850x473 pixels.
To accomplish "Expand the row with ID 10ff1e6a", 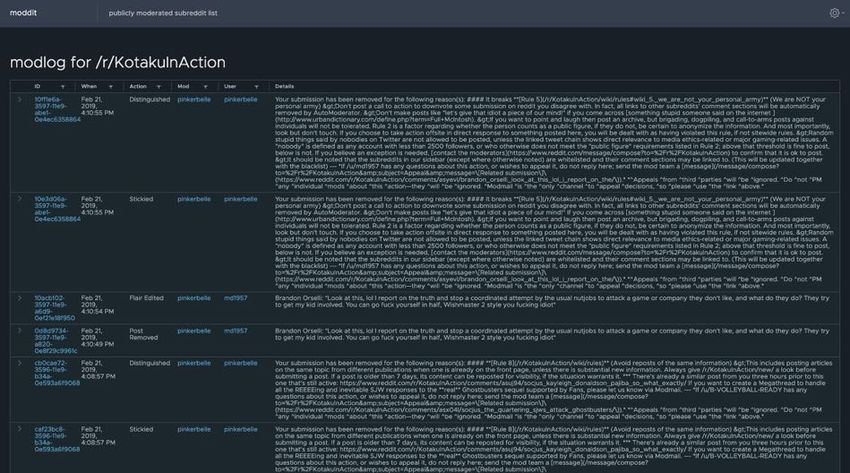I will point(20,100).
